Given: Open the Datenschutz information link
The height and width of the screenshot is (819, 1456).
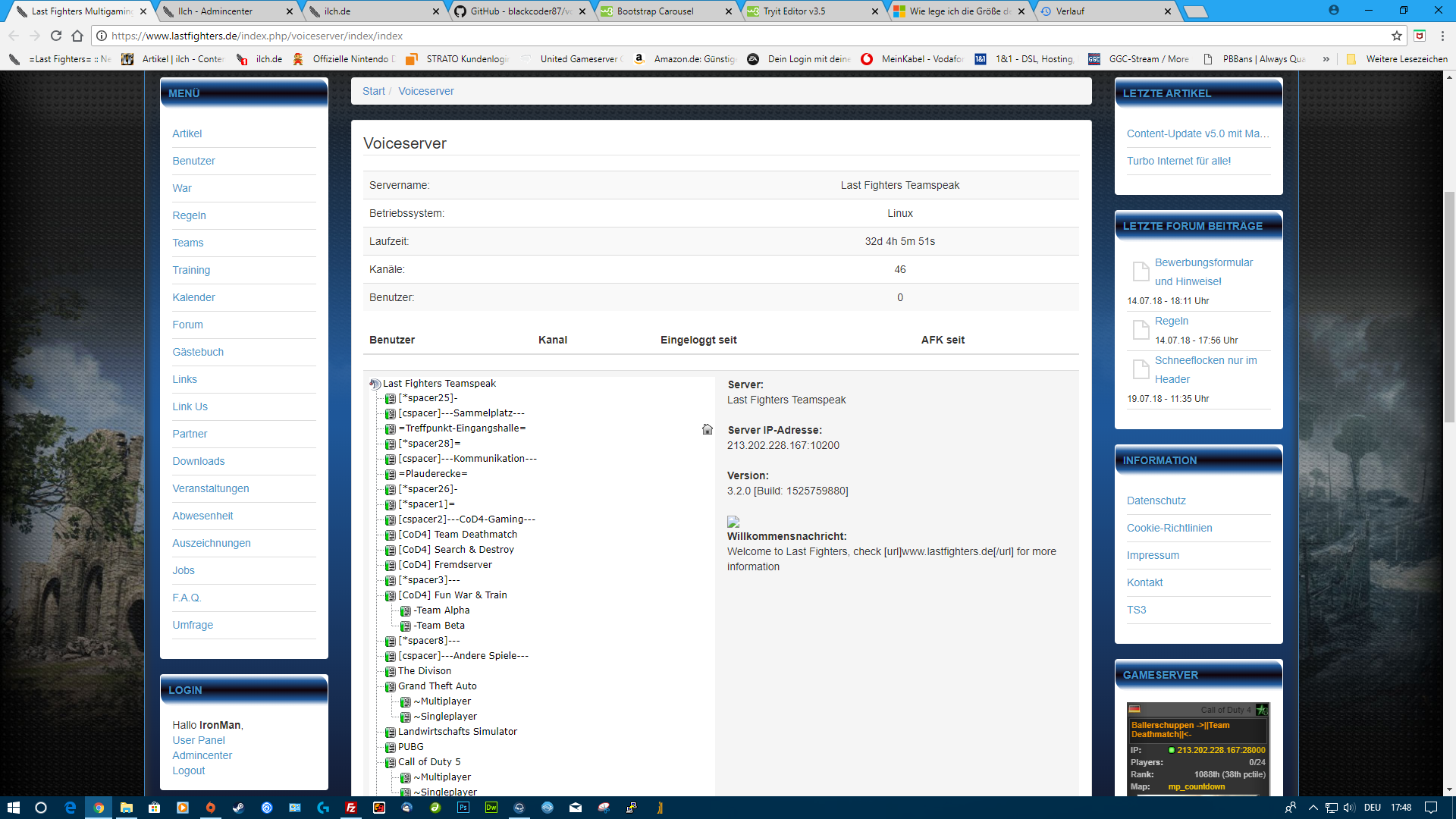Looking at the screenshot, I should [1156, 500].
